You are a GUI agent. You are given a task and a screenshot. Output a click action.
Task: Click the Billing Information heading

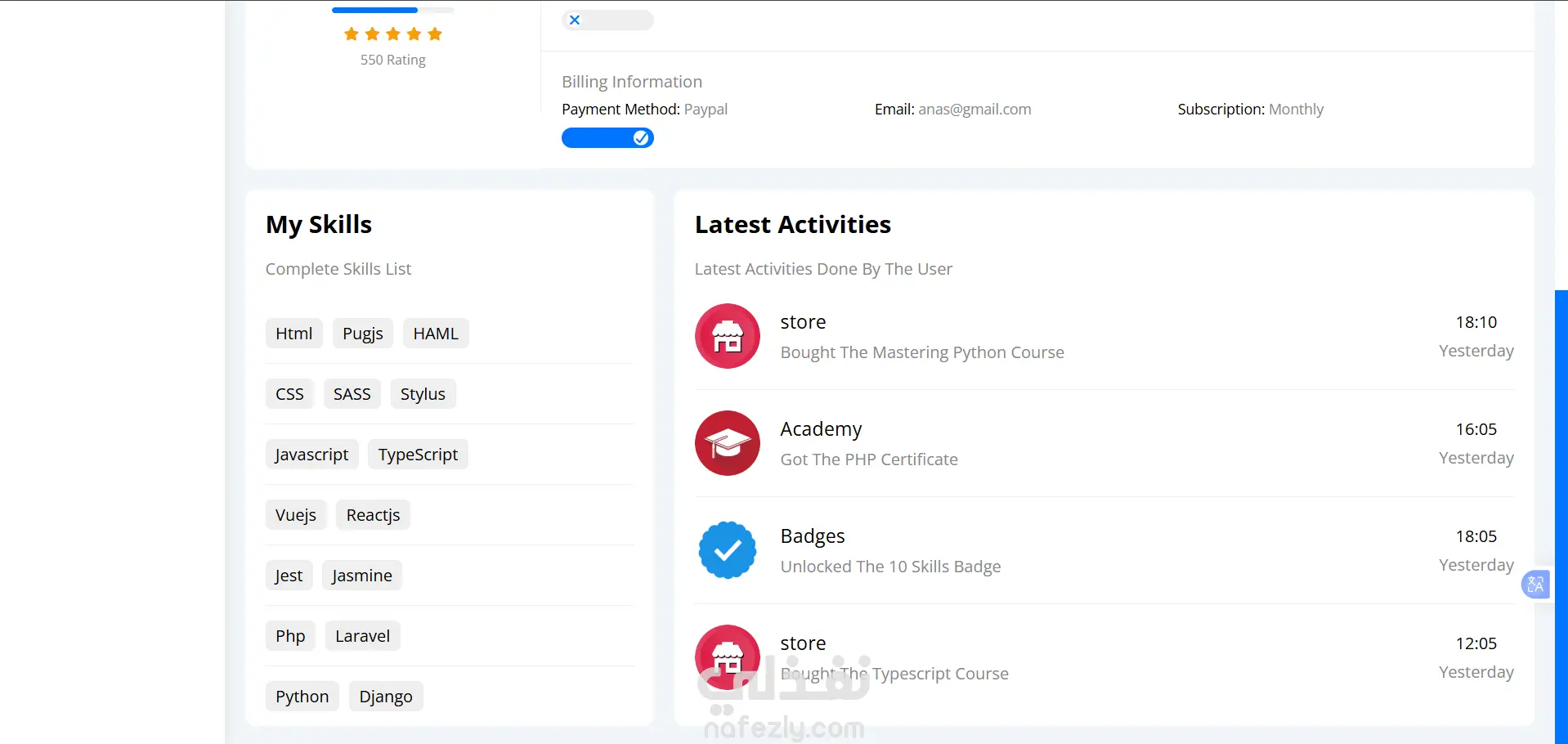(632, 82)
